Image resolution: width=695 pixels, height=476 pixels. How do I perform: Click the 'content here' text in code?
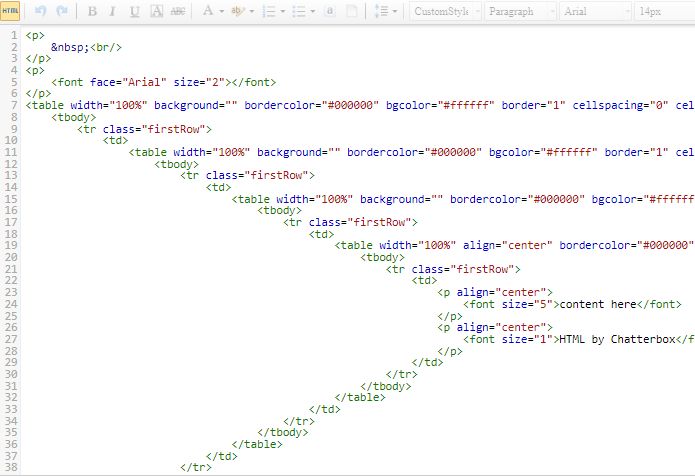coord(598,304)
